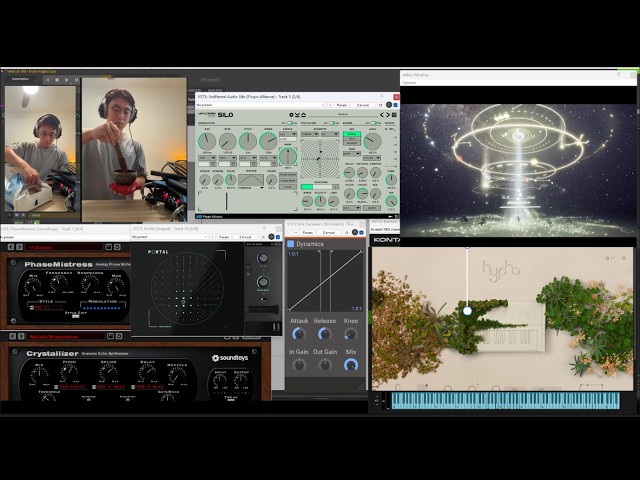
Task: Click the Param button in Silo window
Action: tap(342, 105)
